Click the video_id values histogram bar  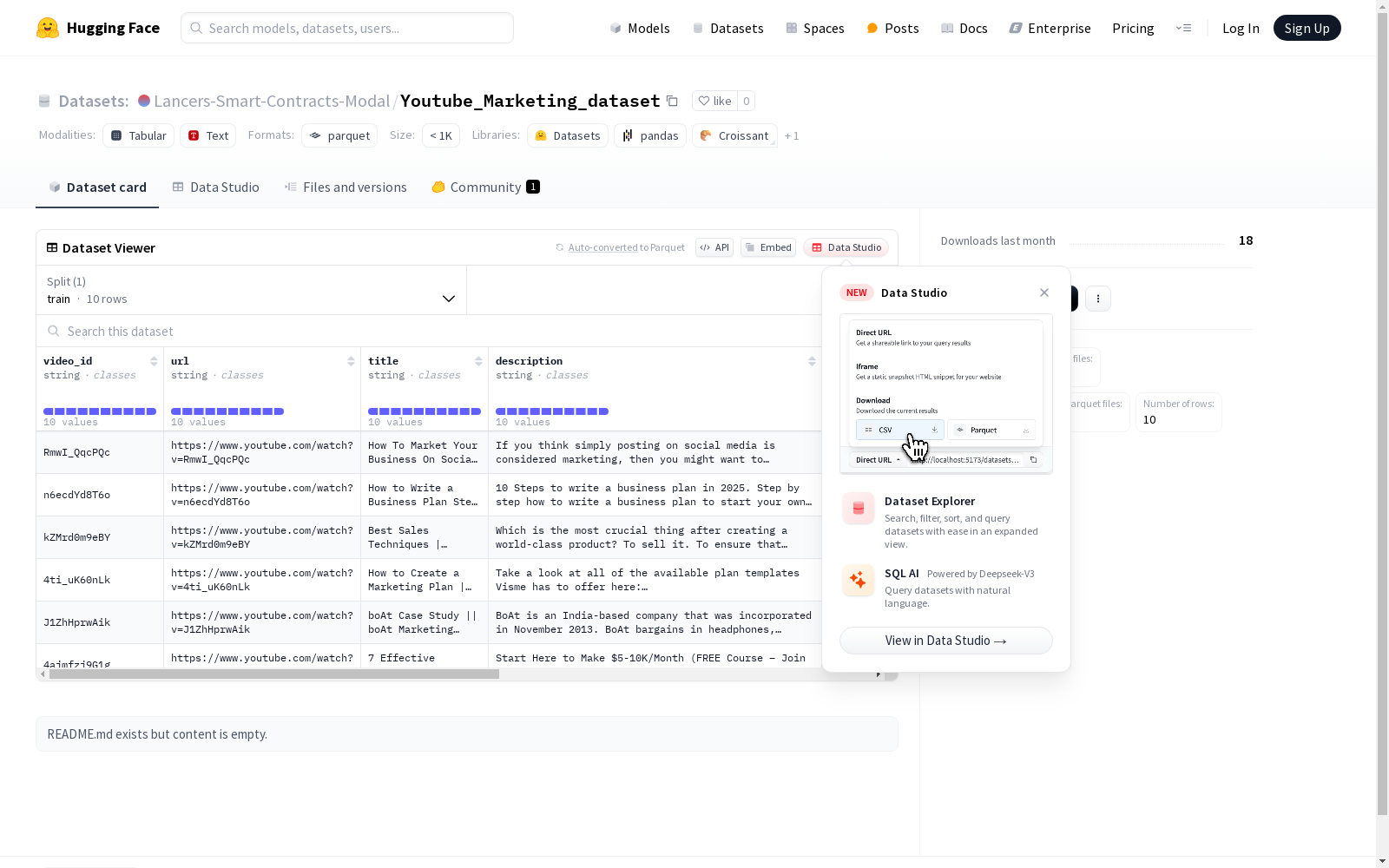point(100,411)
